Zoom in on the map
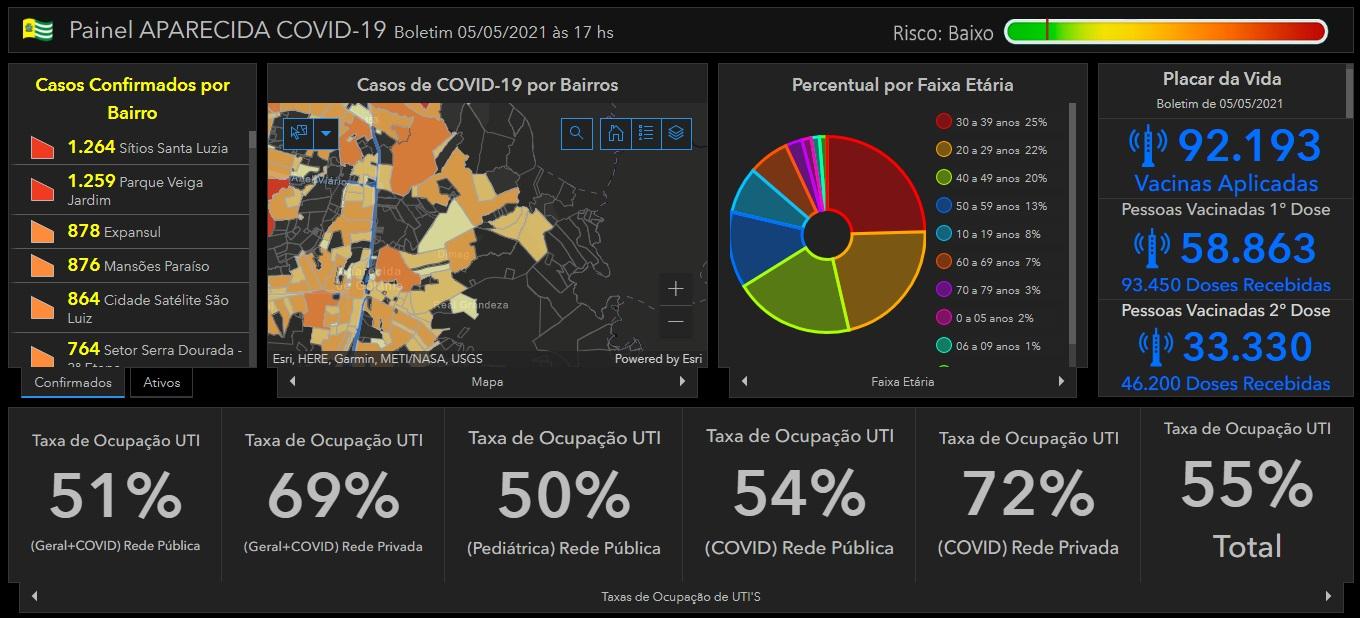 (676, 289)
